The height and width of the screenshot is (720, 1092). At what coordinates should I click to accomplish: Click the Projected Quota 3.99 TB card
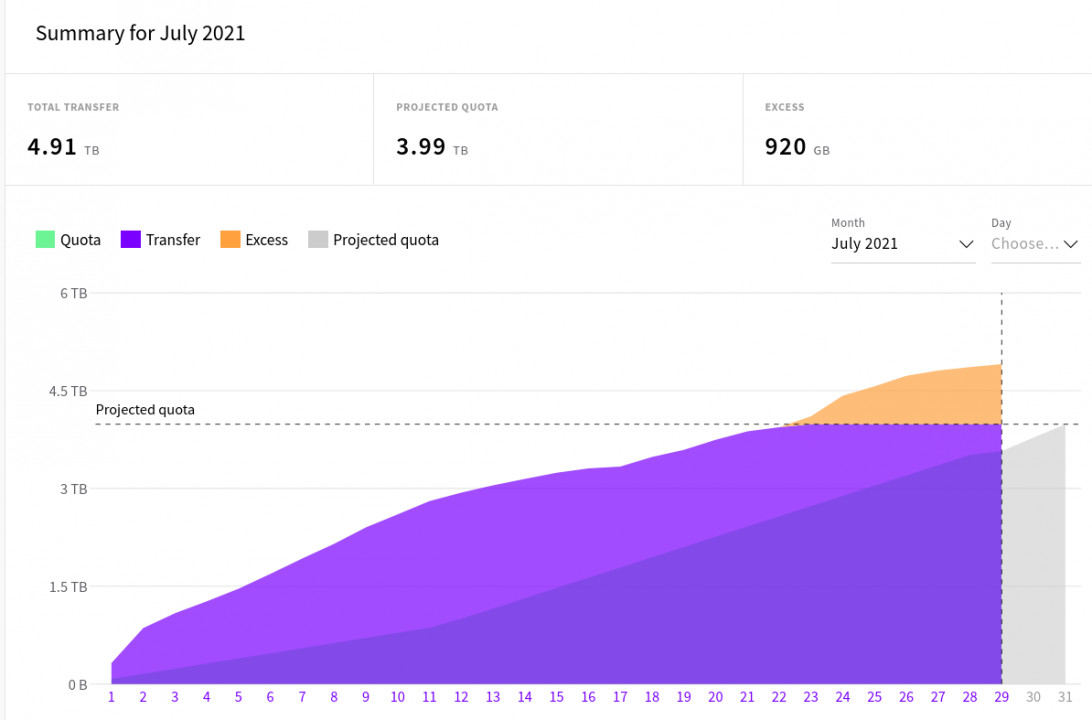coord(558,130)
